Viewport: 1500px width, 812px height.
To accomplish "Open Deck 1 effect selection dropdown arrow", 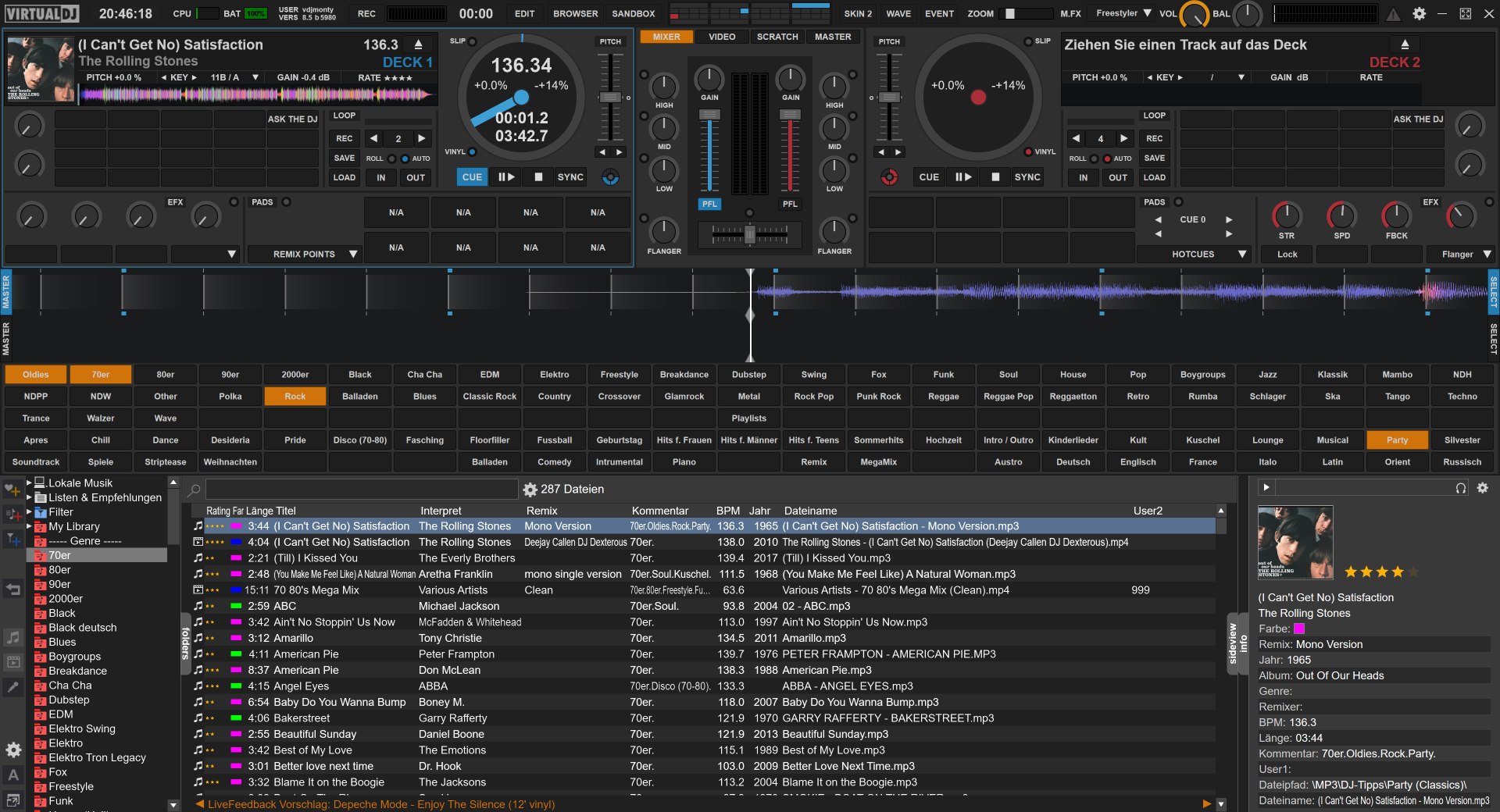I will (x=231, y=254).
